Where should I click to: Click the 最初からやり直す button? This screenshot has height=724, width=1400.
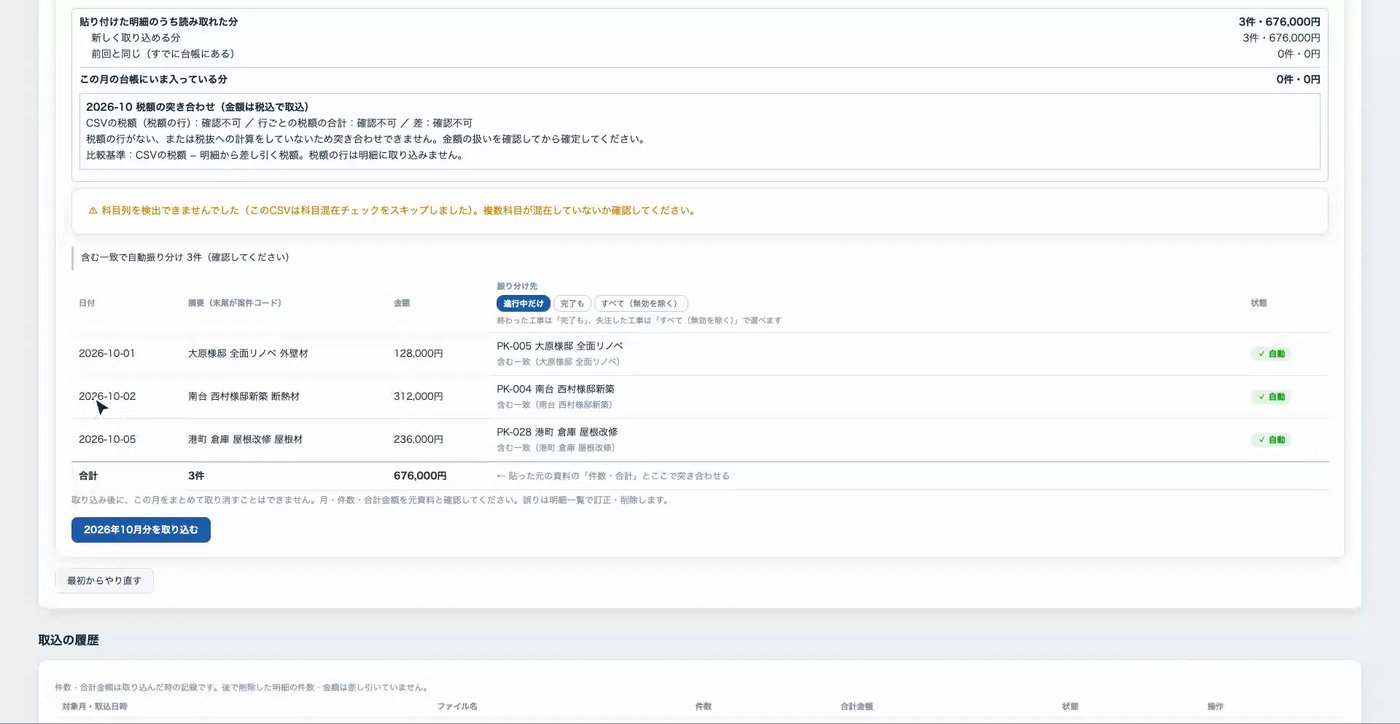tap(104, 581)
